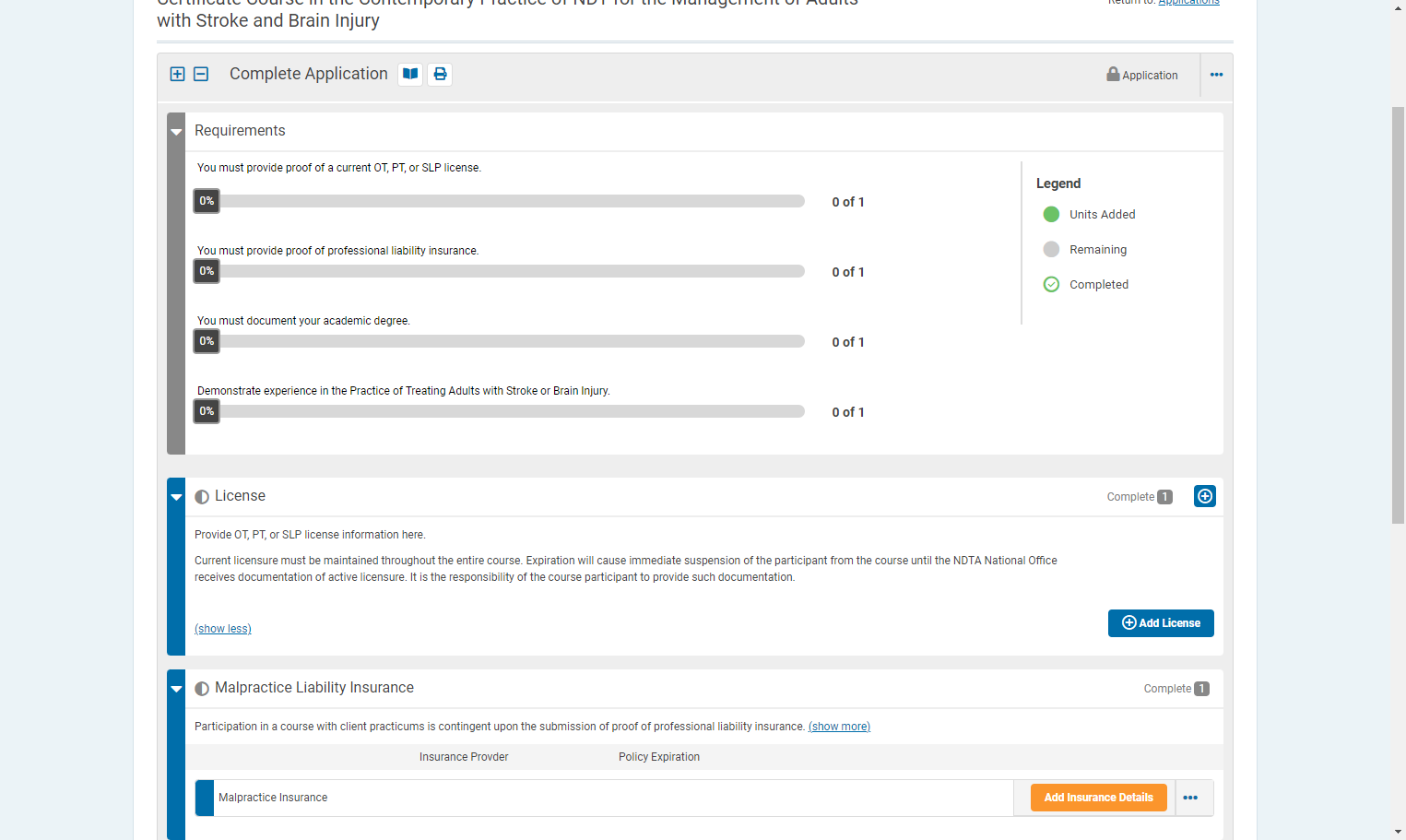
Task: Add a license using the plus circle icon
Action: 1205,496
